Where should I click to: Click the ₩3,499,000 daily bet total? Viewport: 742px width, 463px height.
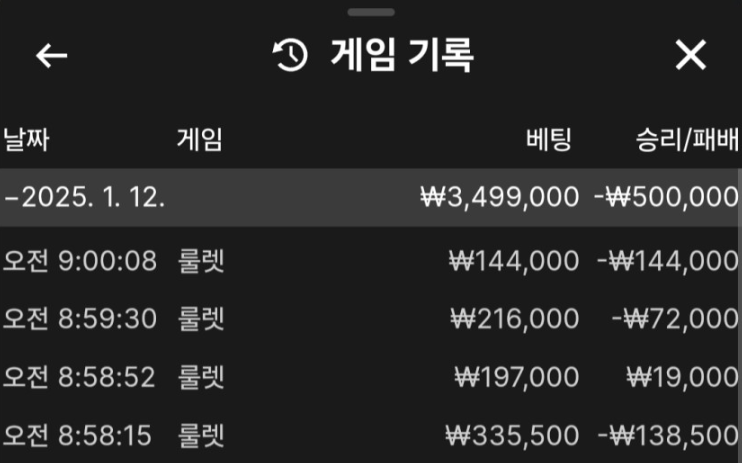(499, 197)
